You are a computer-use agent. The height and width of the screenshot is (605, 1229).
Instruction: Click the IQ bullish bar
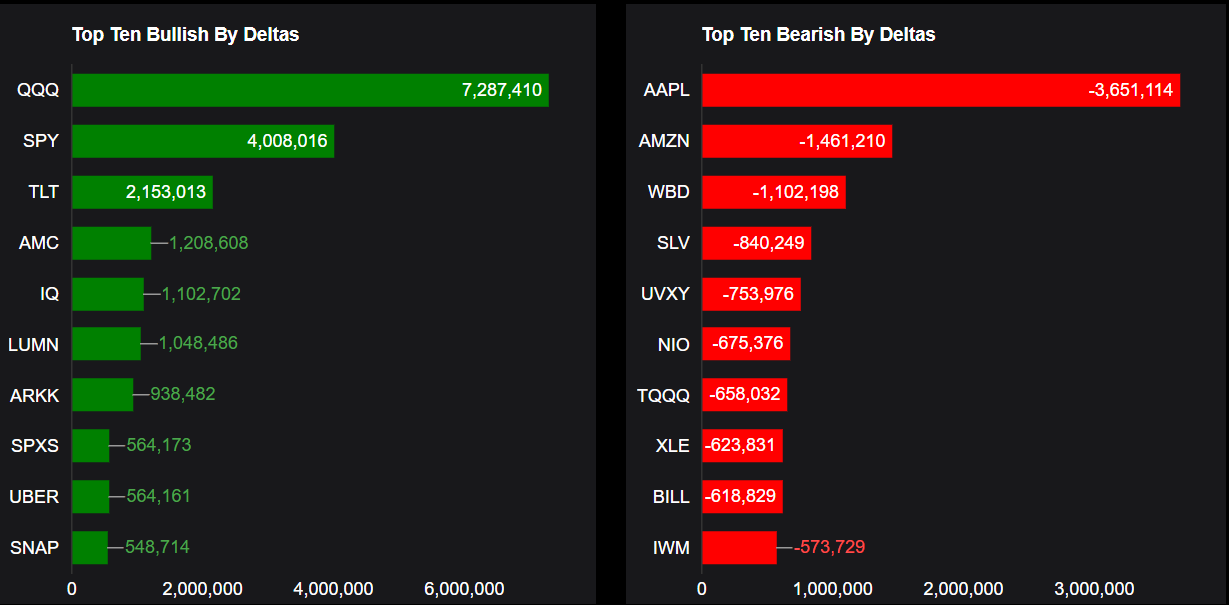click(x=108, y=294)
